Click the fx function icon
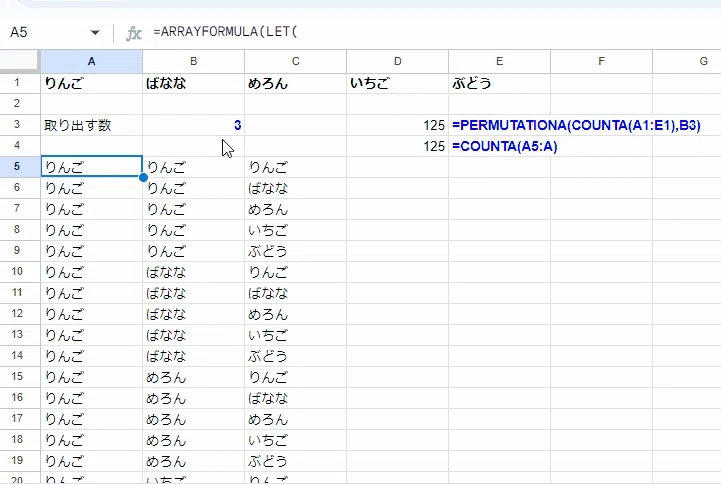721x484 pixels. 133,33
